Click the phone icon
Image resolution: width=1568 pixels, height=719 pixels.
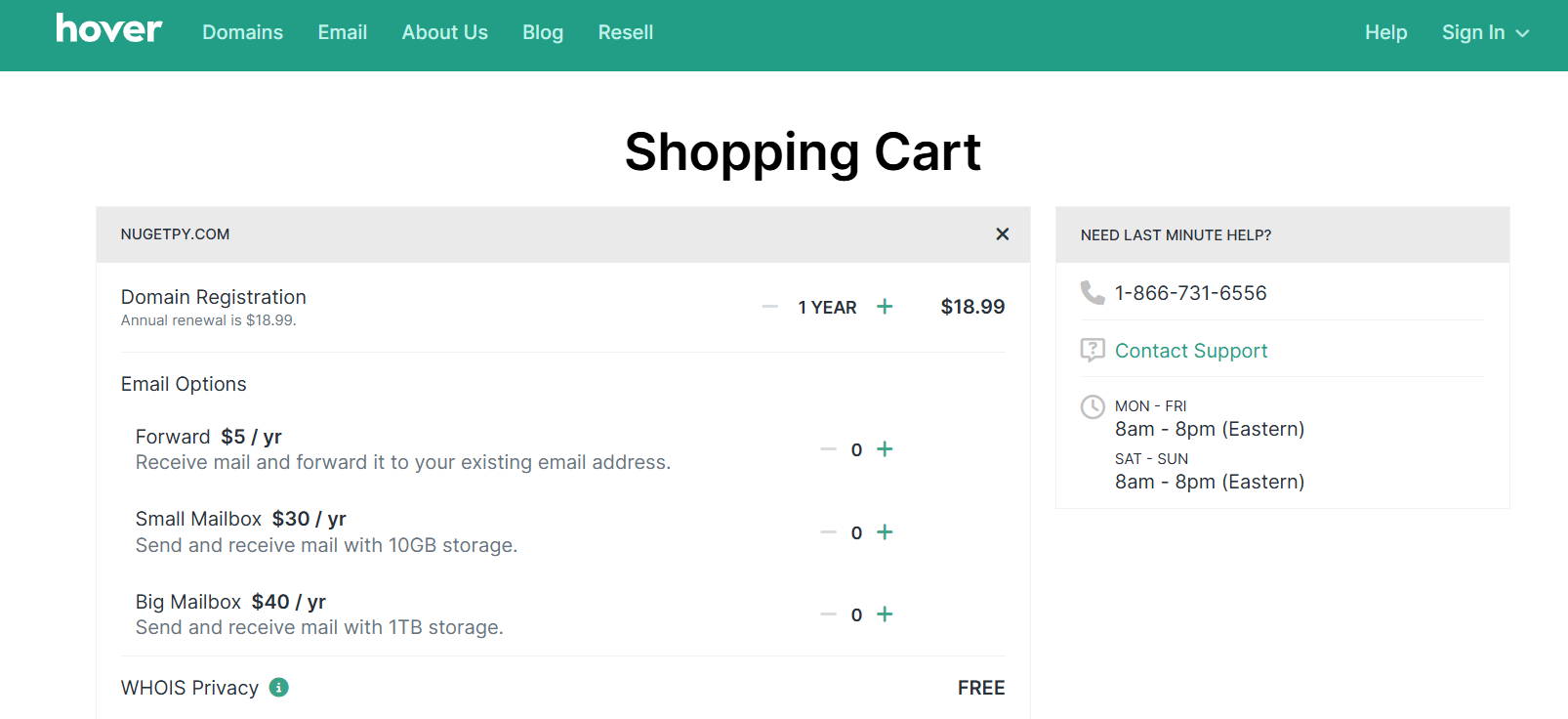(x=1093, y=293)
